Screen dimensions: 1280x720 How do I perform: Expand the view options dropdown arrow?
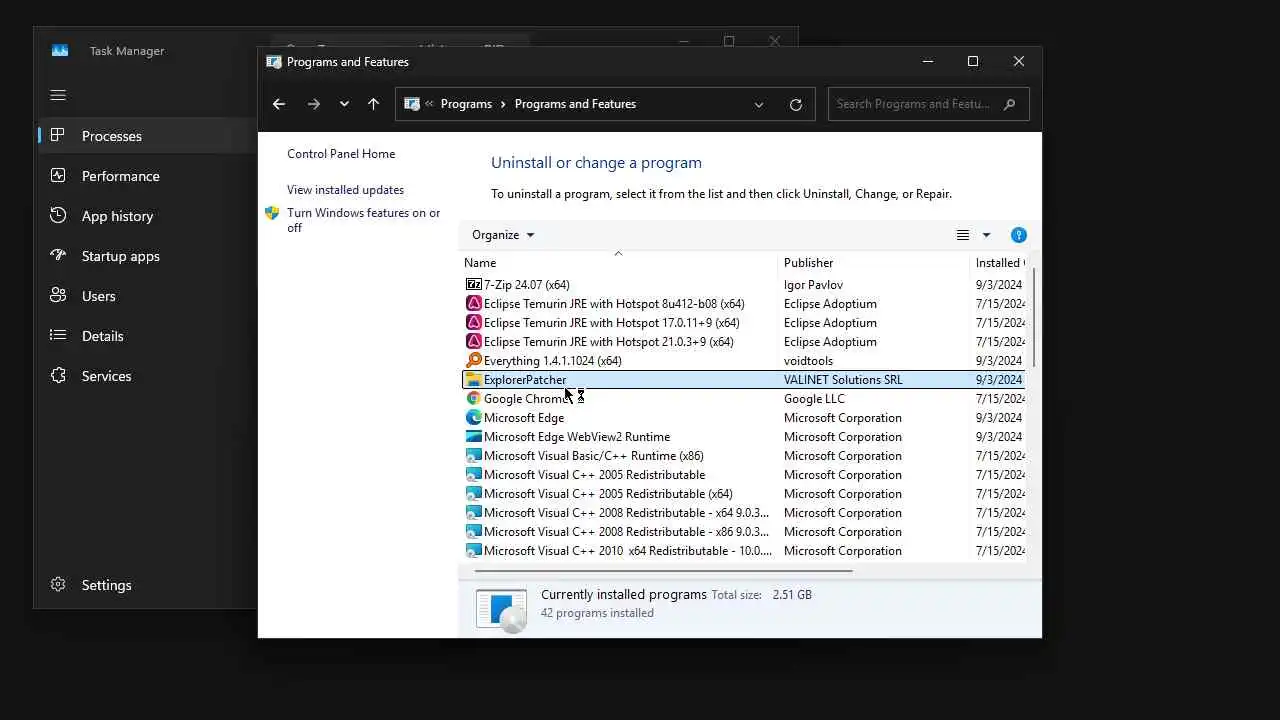click(986, 235)
